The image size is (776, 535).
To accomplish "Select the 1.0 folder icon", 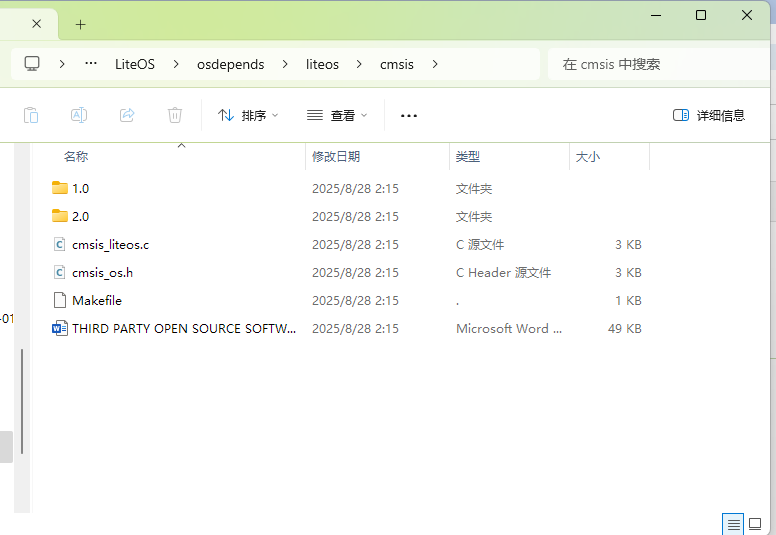I will pos(60,188).
